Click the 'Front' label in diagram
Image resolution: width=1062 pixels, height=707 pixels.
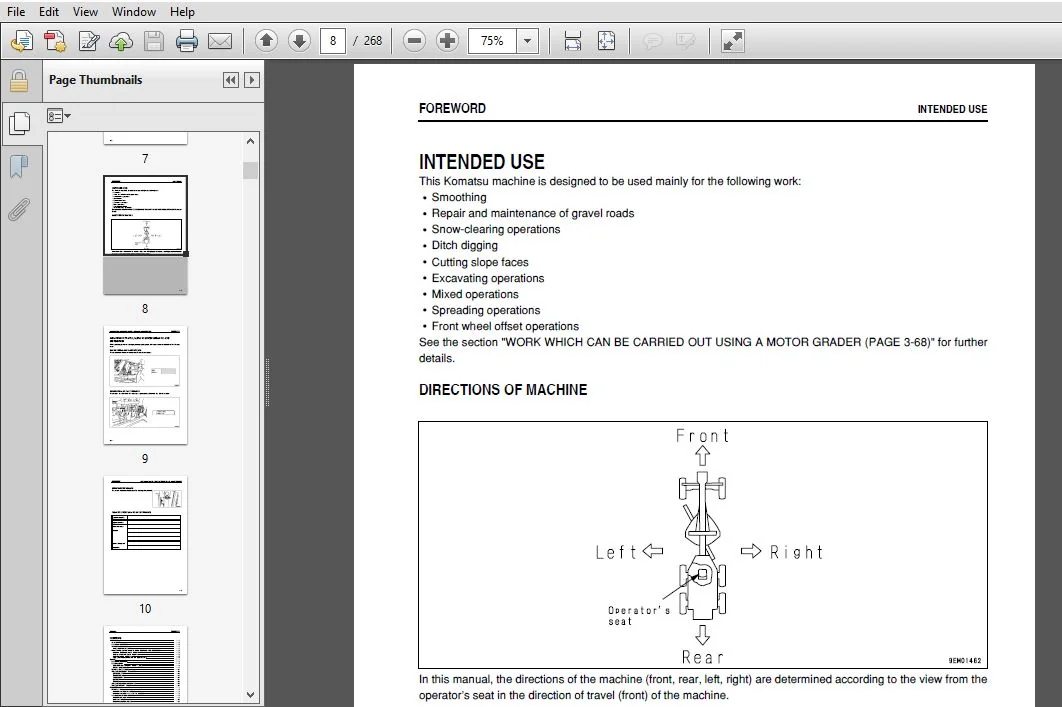[x=702, y=435]
